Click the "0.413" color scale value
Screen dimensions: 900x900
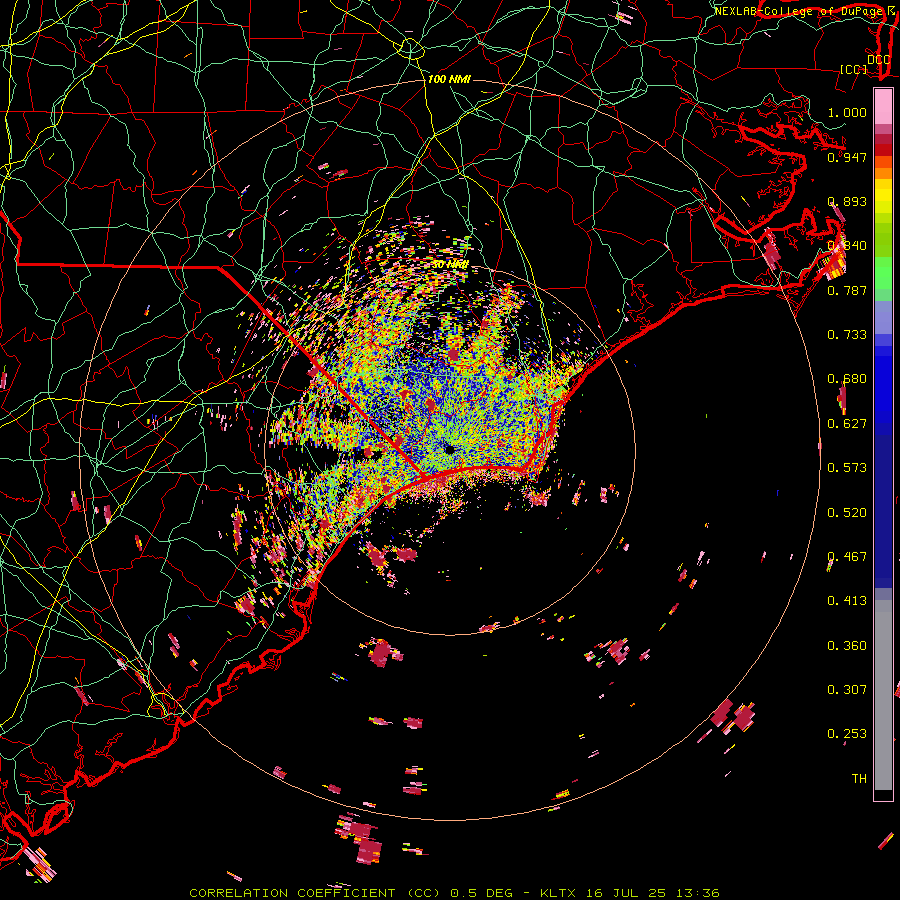point(847,601)
